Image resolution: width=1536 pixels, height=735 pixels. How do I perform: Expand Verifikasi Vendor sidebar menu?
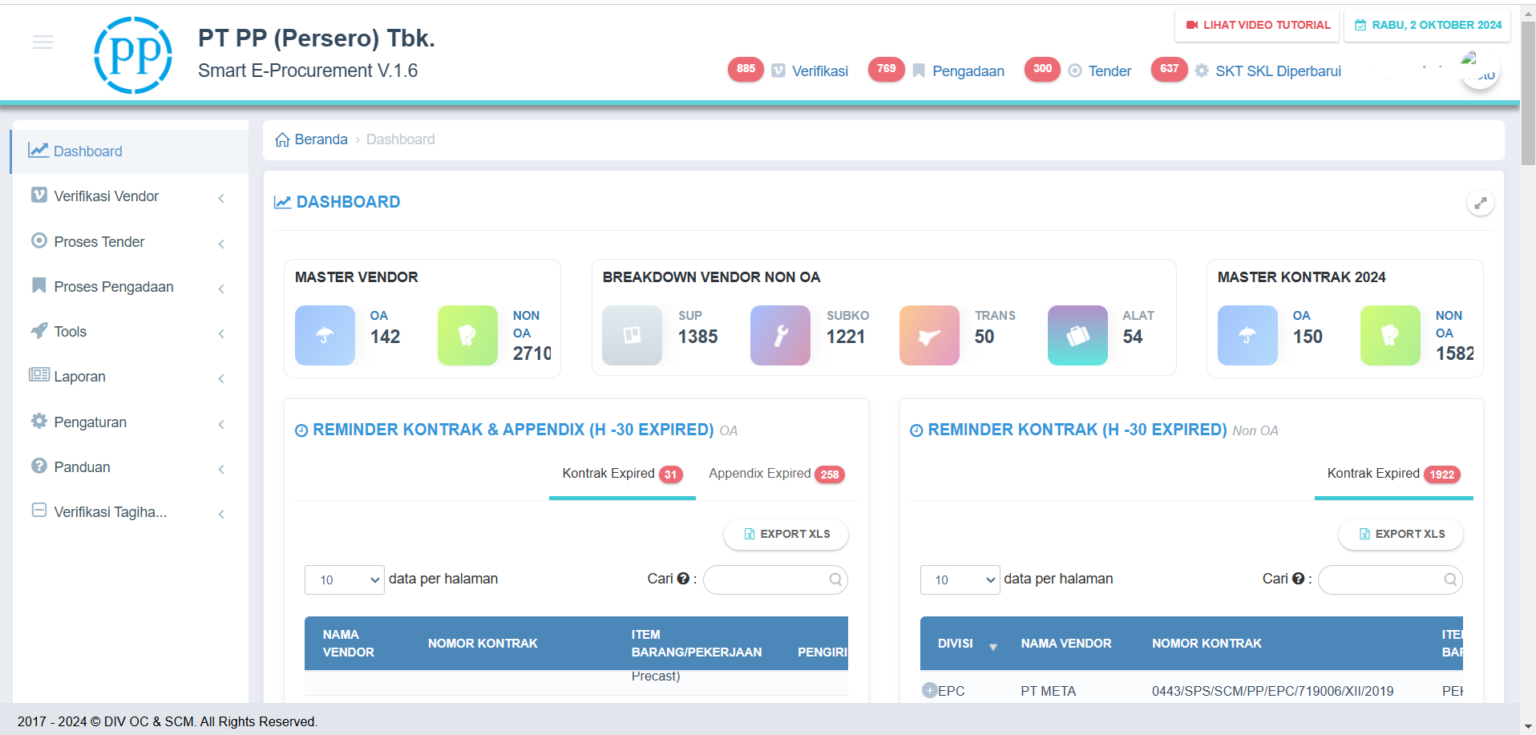point(106,196)
